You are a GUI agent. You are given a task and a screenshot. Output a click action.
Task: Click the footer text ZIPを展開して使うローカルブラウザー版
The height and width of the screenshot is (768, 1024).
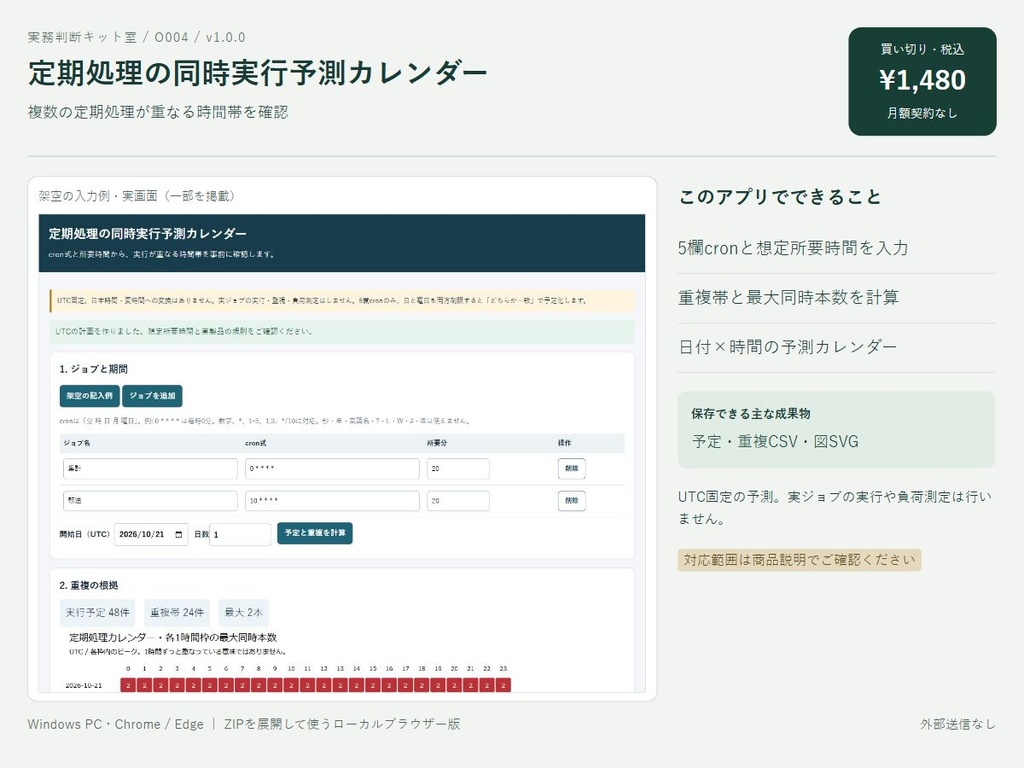[x=342, y=724]
